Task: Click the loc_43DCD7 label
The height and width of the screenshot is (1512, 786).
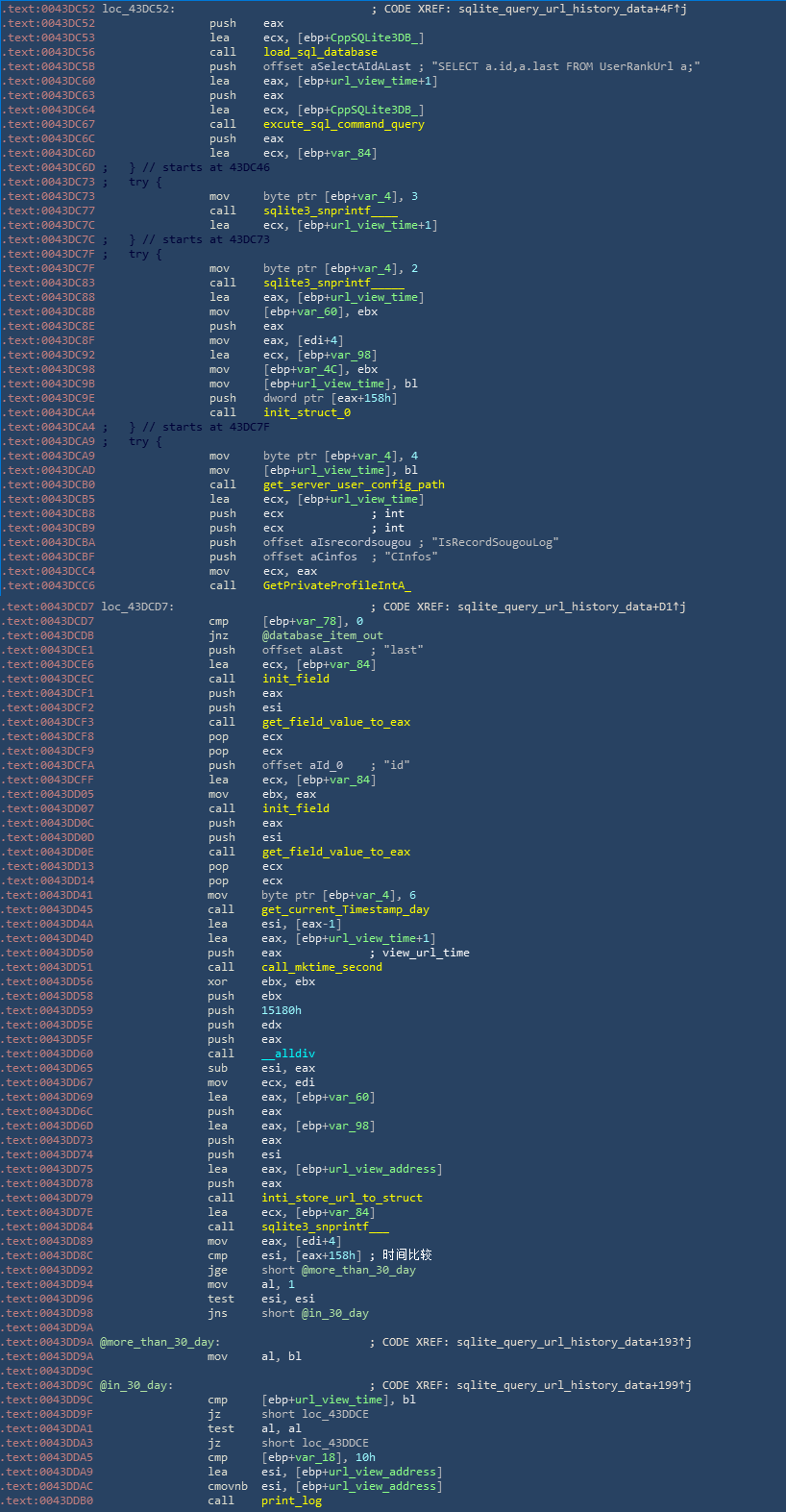Action: tap(137, 607)
